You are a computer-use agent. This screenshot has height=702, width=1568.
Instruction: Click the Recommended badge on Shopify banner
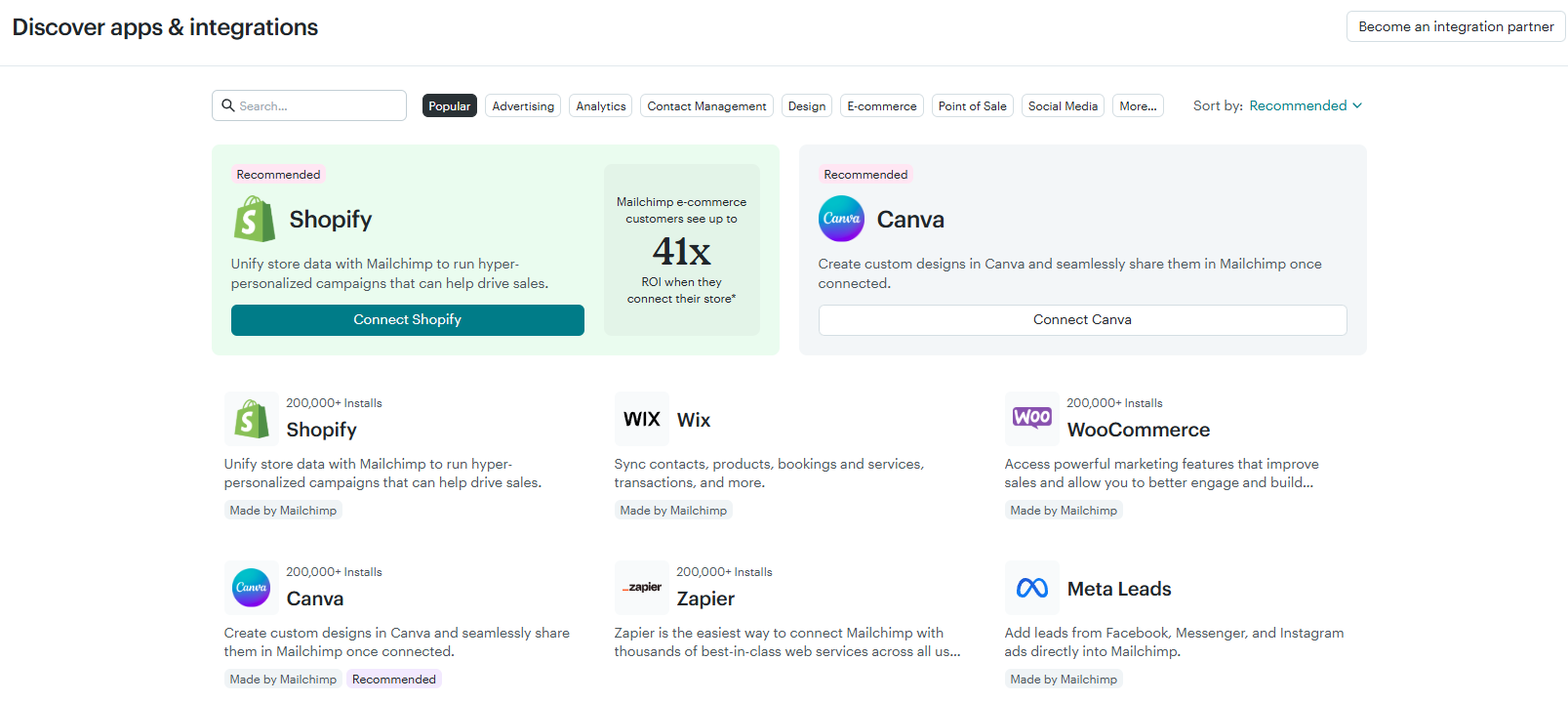point(278,175)
